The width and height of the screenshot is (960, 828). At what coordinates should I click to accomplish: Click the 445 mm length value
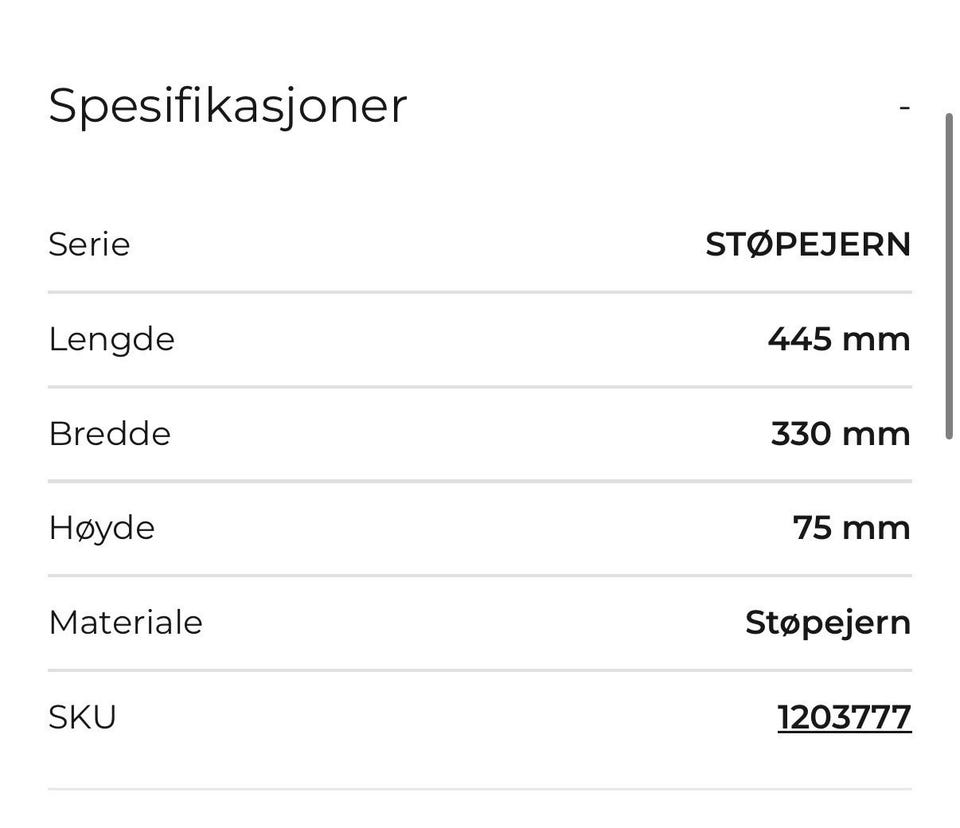[839, 339]
